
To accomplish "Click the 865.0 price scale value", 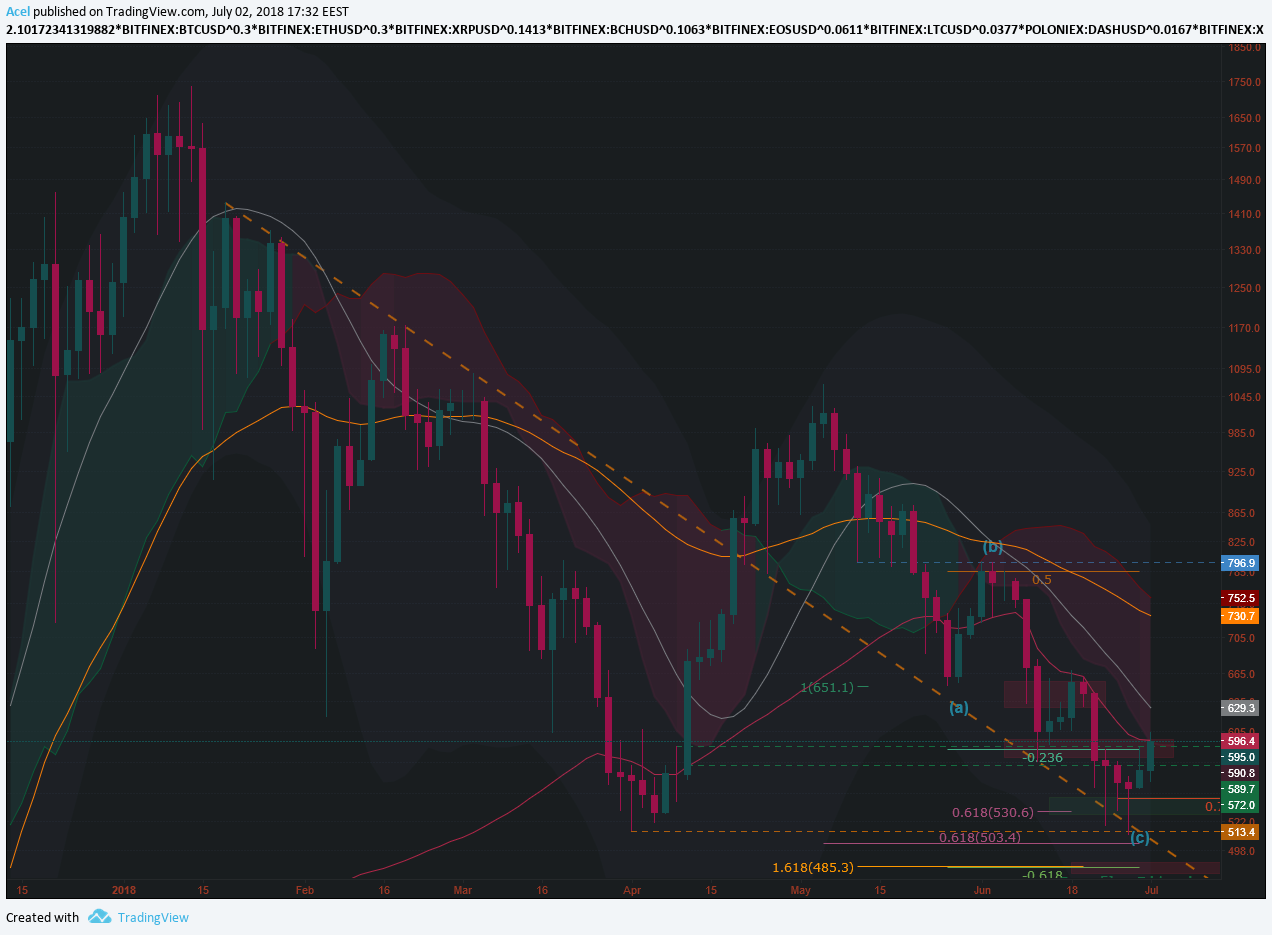I will click(x=1243, y=513).
